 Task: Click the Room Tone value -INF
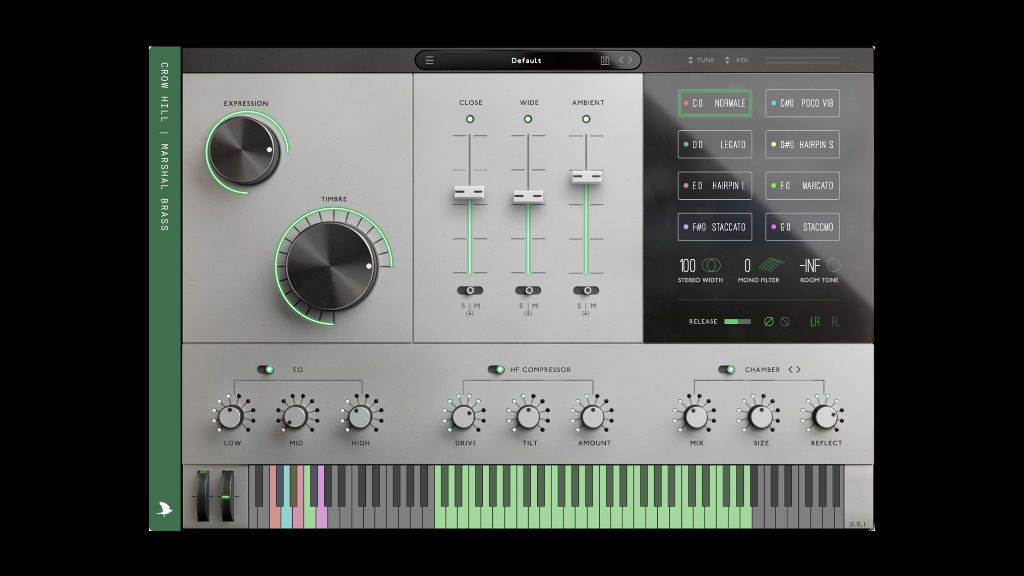pyautogui.click(x=810, y=266)
